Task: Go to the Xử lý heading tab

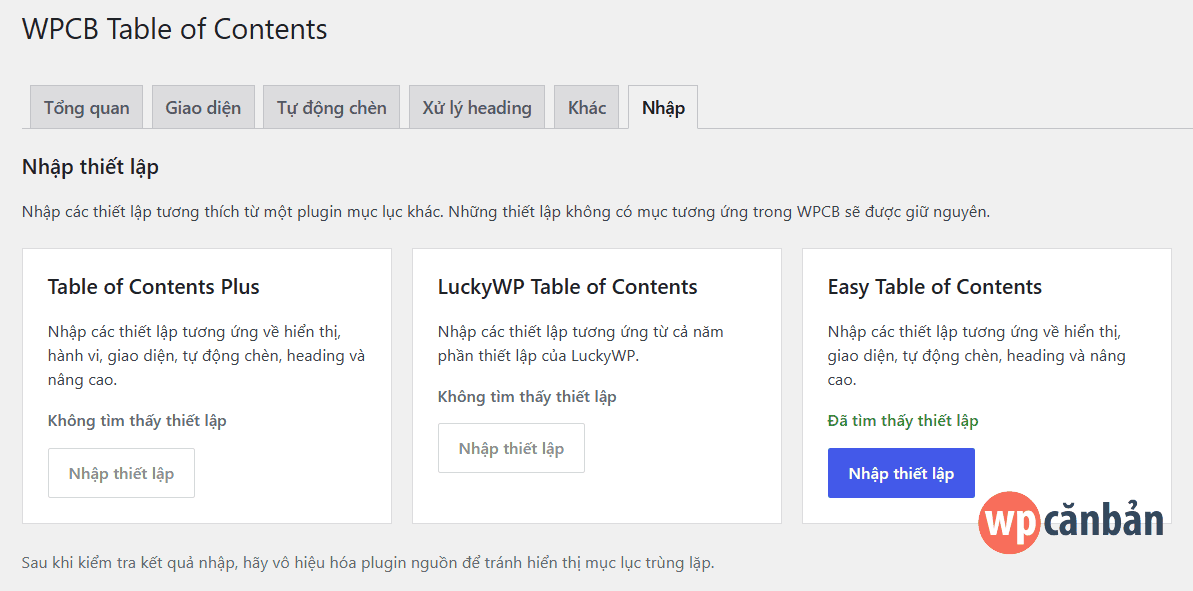Action: (x=477, y=107)
